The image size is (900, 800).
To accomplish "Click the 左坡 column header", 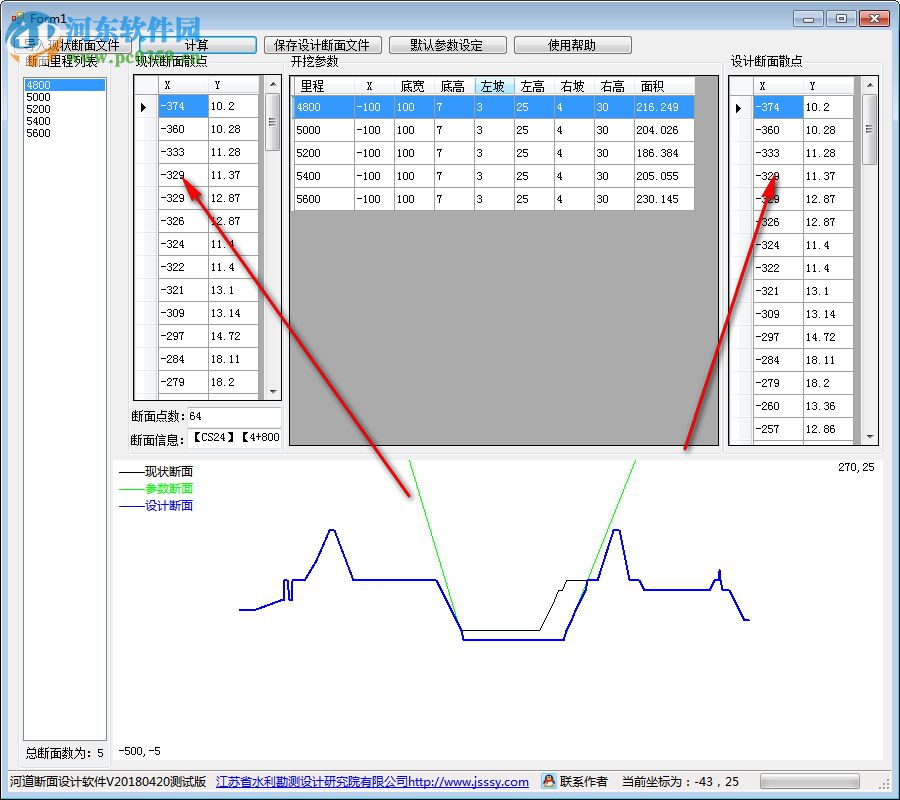I will (x=494, y=86).
